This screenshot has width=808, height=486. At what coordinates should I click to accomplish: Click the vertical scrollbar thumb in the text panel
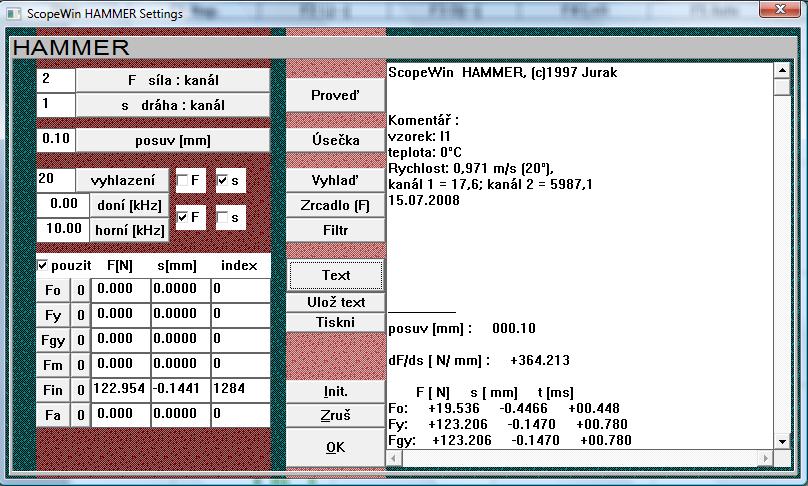[782, 86]
